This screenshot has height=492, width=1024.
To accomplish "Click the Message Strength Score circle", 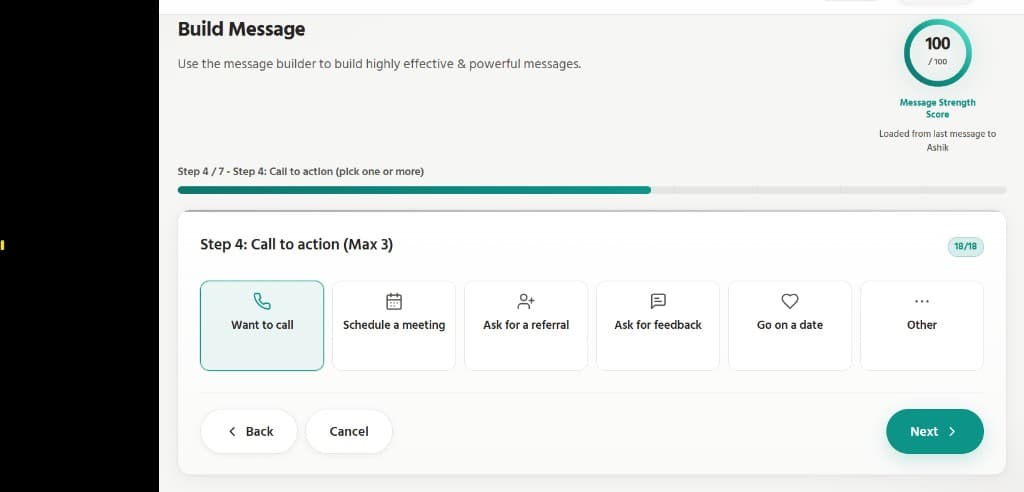I will 937,52.
